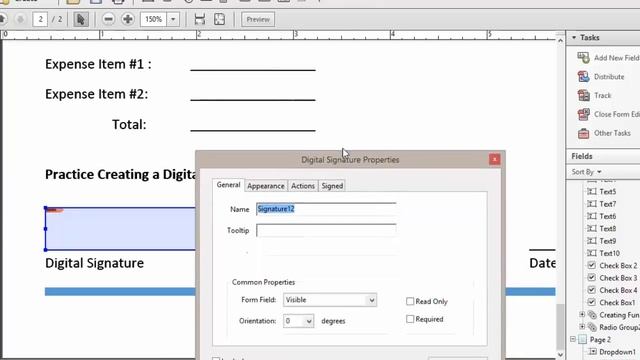The image size is (640, 360).
Task: Click the 150% zoom value field
Action: 153,19
